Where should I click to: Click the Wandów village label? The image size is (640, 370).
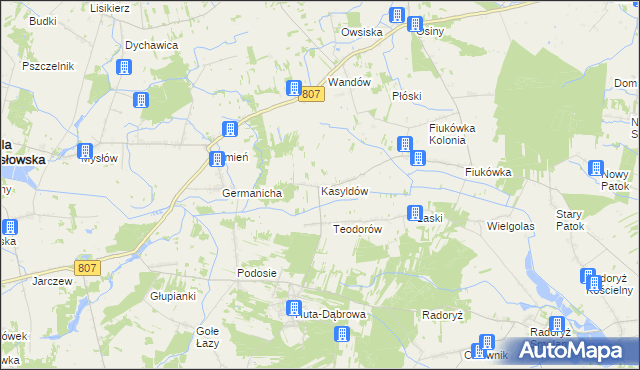tap(349, 82)
